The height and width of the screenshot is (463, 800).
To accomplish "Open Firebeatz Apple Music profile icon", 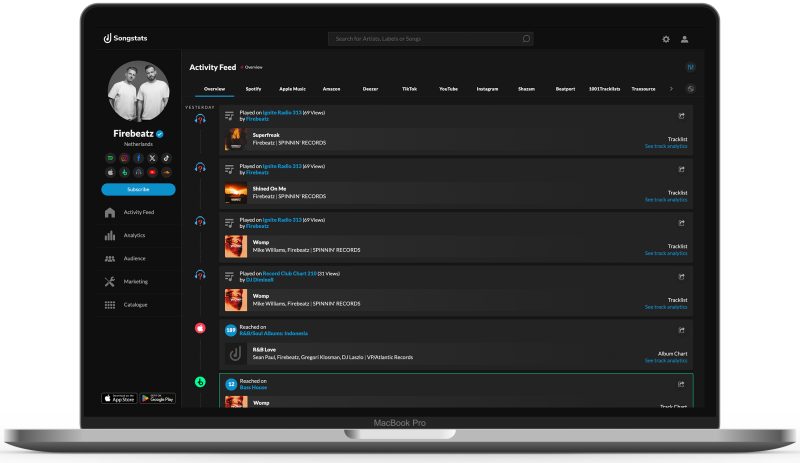I will (110, 172).
